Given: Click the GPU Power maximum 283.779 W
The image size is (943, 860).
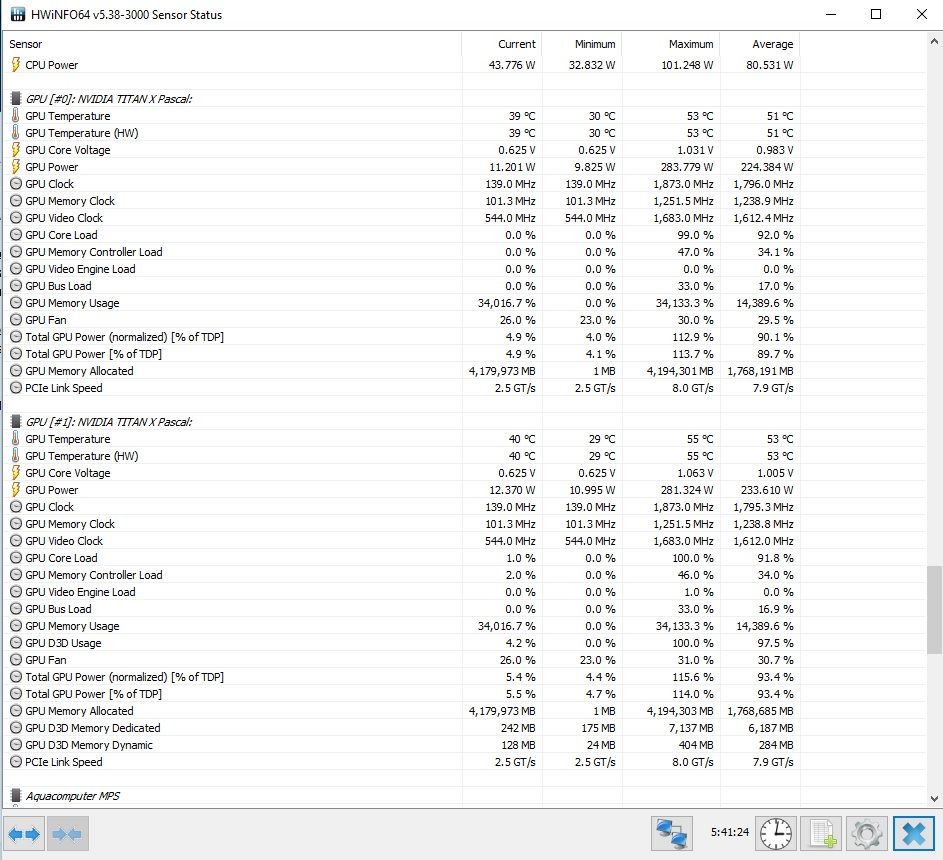Looking at the screenshot, I should (x=687, y=167).
